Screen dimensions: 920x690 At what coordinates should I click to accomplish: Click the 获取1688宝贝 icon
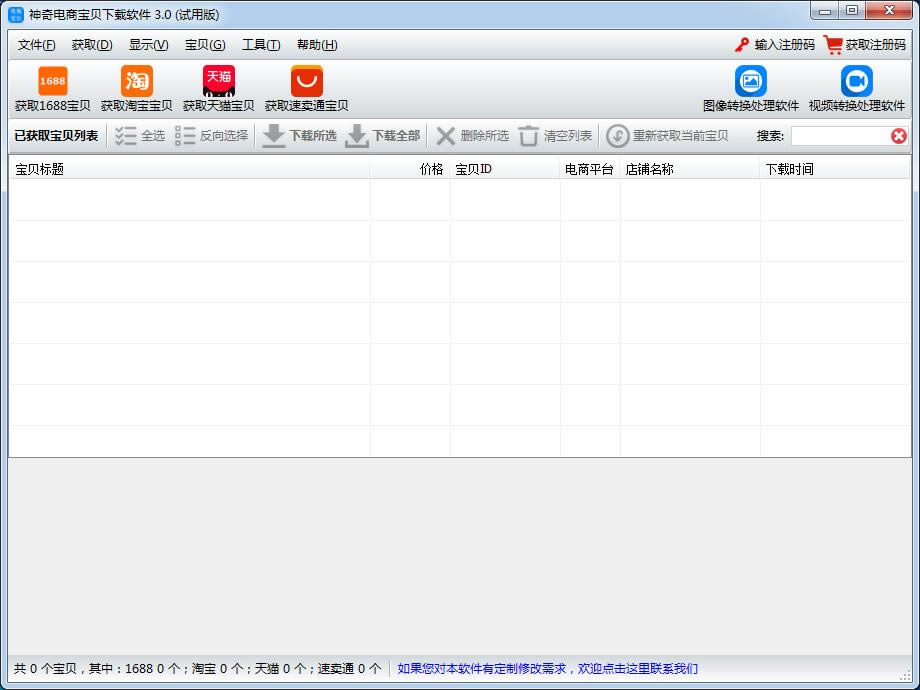pyautogui.click(x=52, y=81)
